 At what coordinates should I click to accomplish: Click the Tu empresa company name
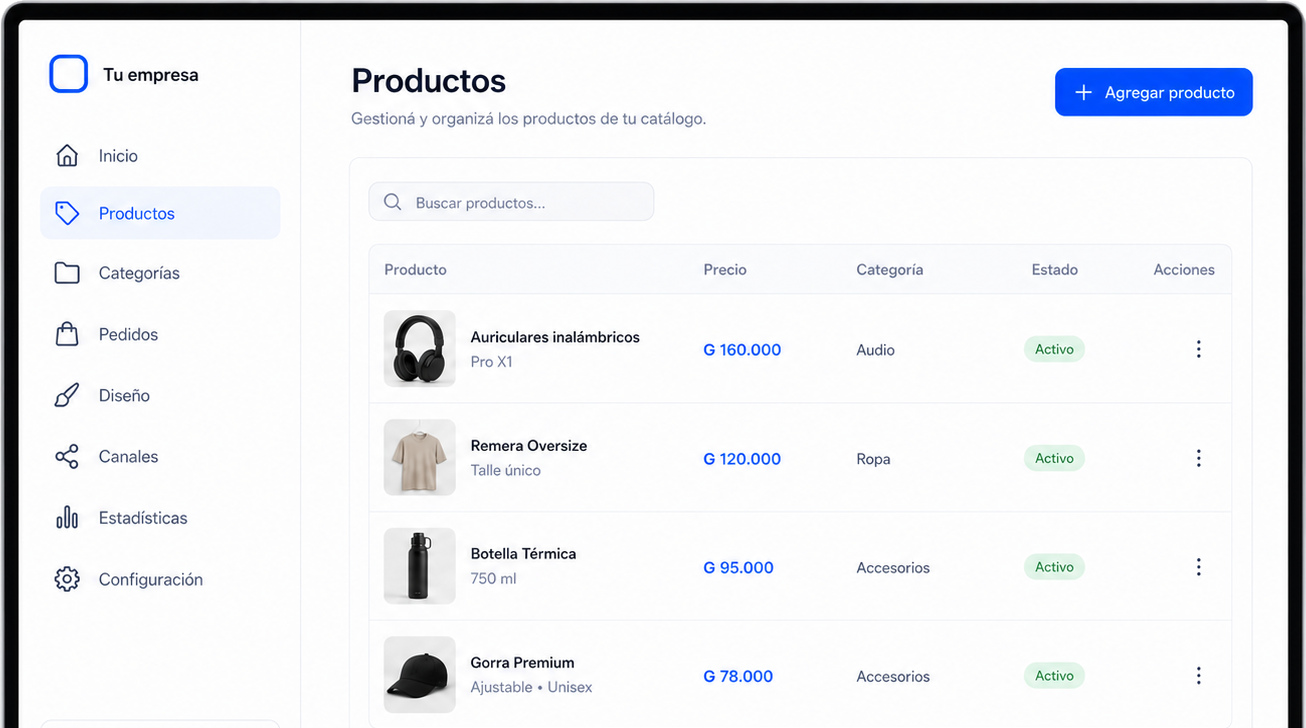coord(151,75)
